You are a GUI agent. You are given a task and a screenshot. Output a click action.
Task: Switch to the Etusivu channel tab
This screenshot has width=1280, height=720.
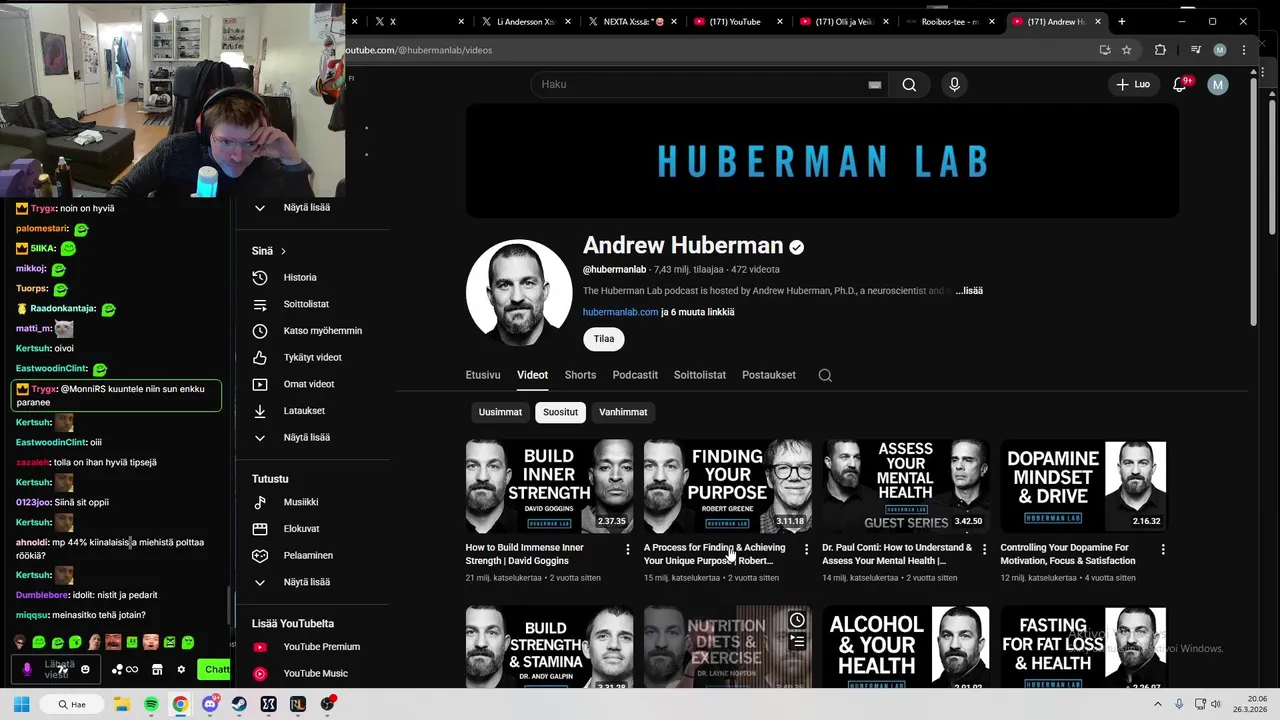[x=483, y=375]
